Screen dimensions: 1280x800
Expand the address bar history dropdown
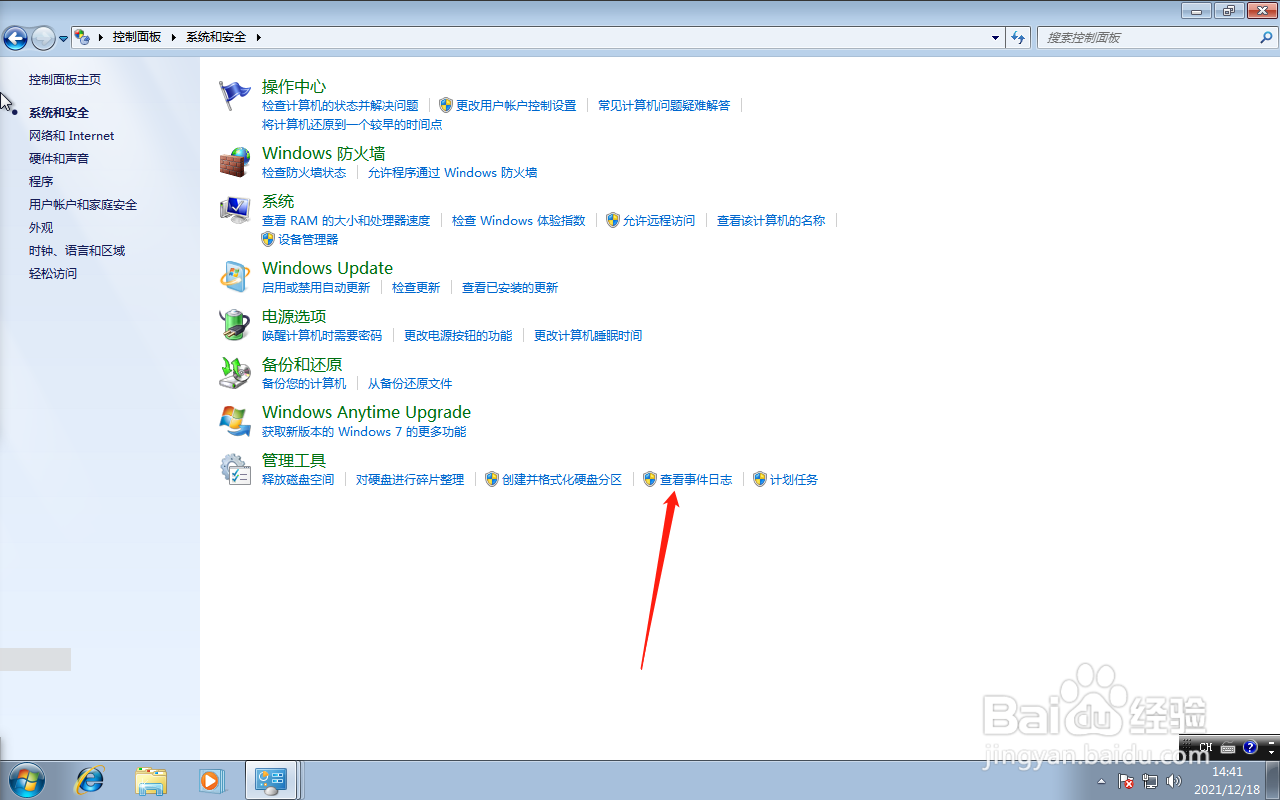coord(995,37)
